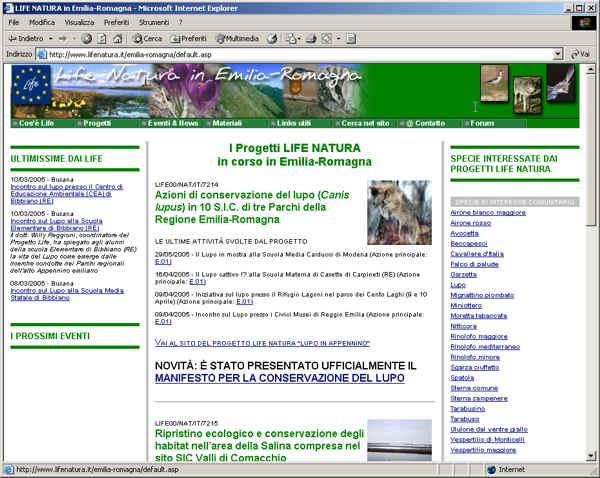600x478 pixels.
Task: Open Edit button dropdown arrow
Action: (x=338, y=39)
